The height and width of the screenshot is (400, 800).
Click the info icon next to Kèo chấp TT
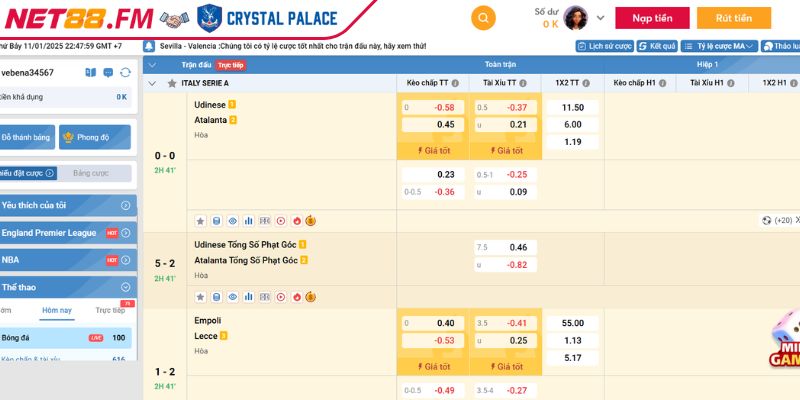[457, 83]
